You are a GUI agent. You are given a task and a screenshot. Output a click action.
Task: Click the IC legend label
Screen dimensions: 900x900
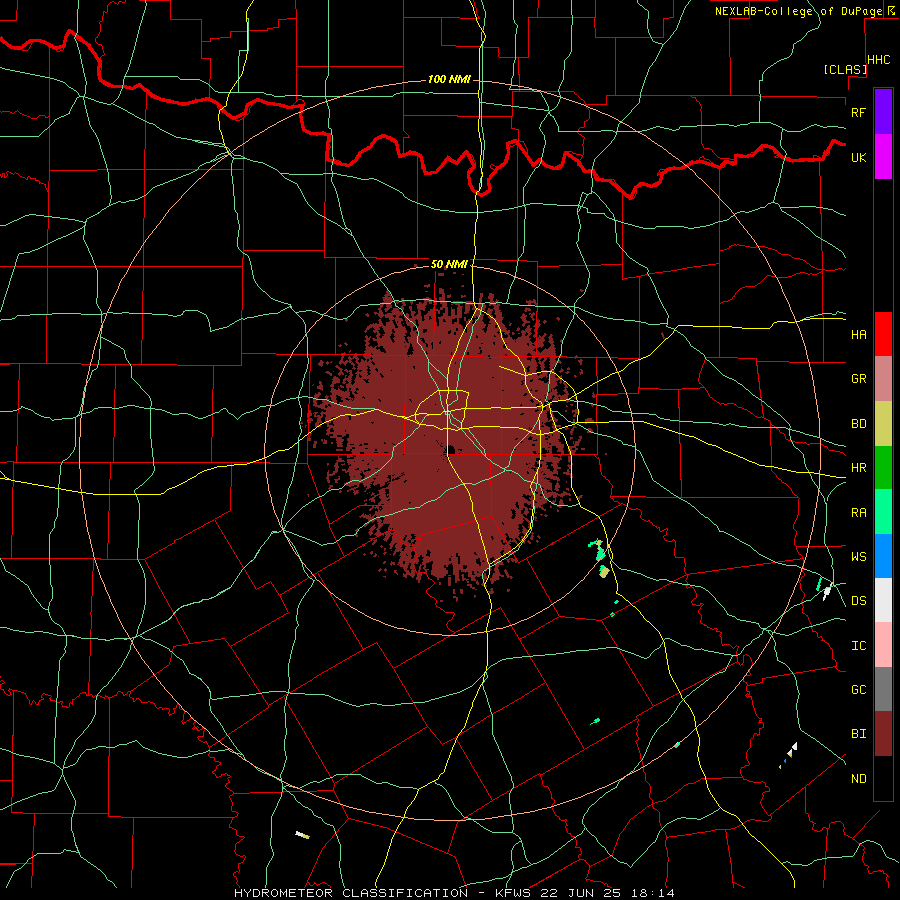pyautogui.click(x=859, y=646)
